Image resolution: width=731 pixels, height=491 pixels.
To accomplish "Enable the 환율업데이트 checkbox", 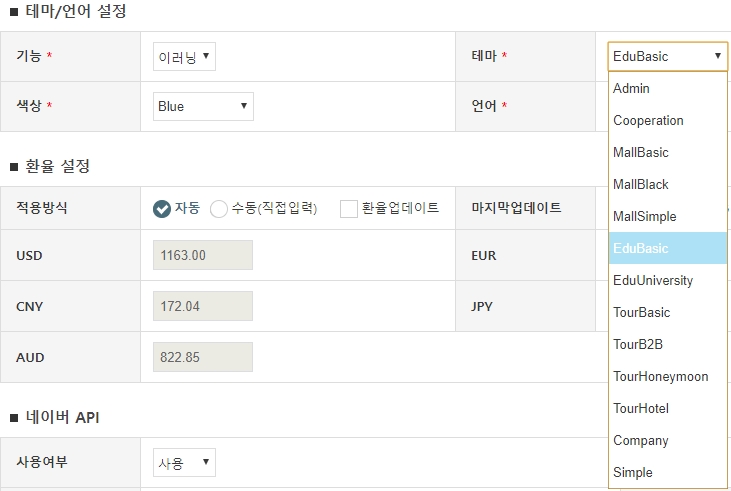I will (x=349, y=209).
